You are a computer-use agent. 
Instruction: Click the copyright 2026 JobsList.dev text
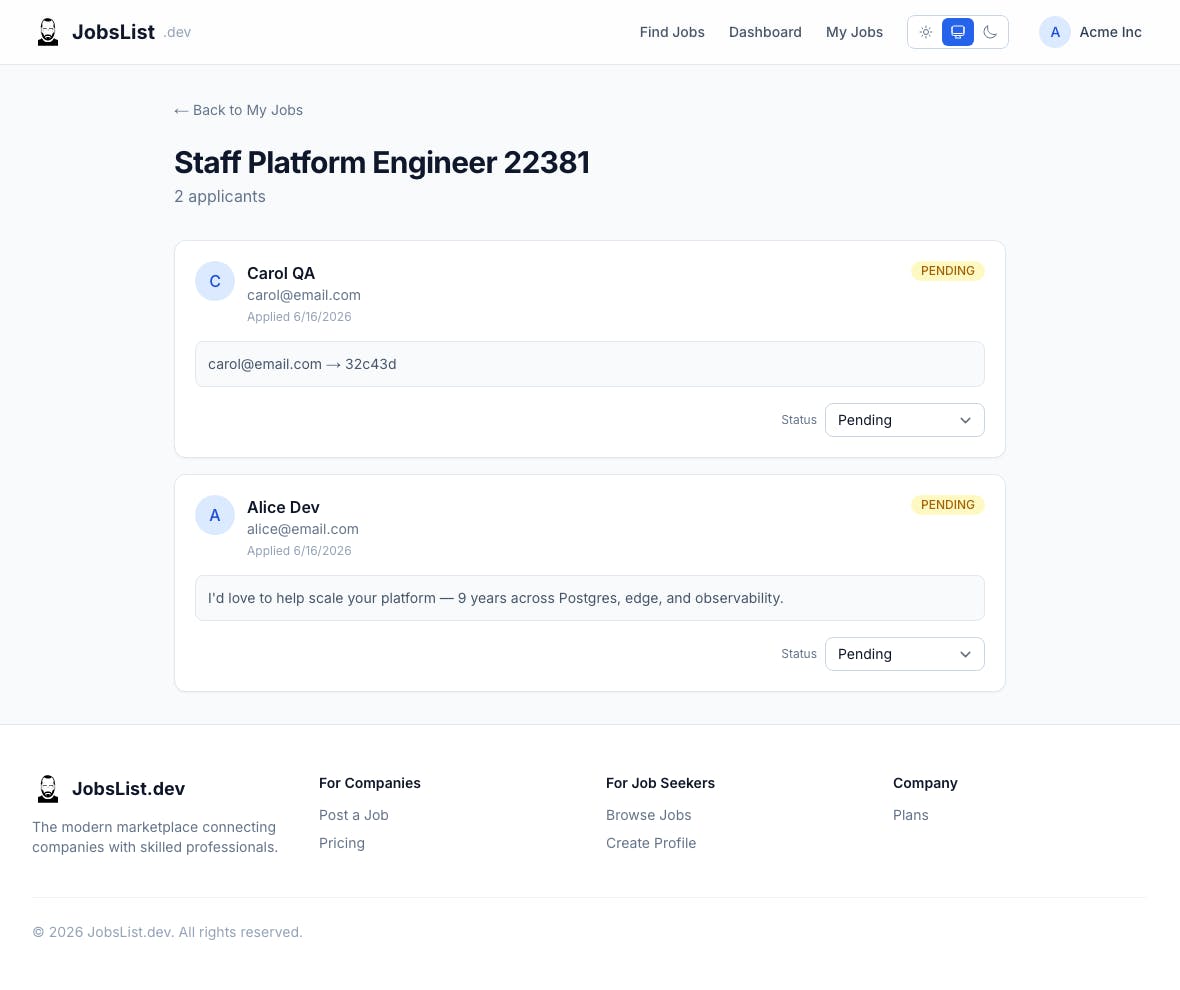coord(167,933)
